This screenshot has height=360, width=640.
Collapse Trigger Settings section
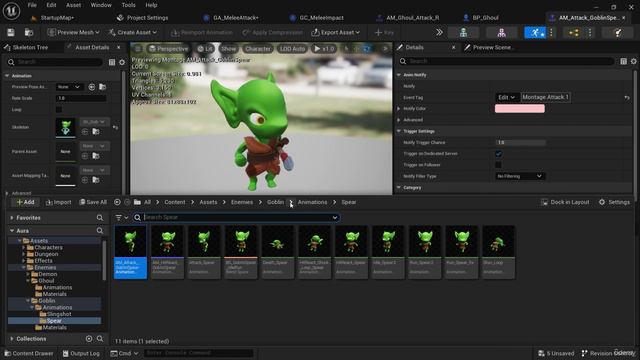tap(399, 131)
